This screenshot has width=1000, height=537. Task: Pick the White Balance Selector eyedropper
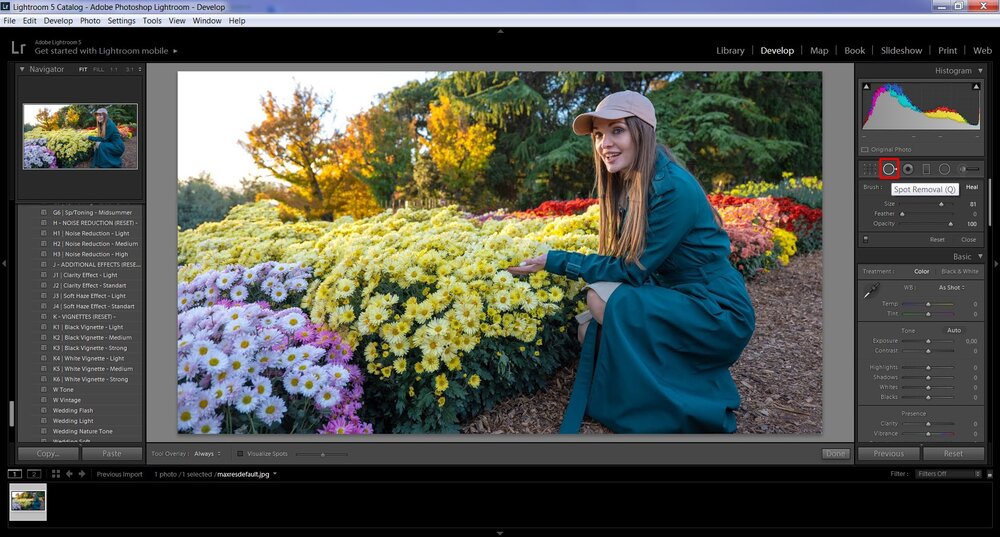(870, 291)
